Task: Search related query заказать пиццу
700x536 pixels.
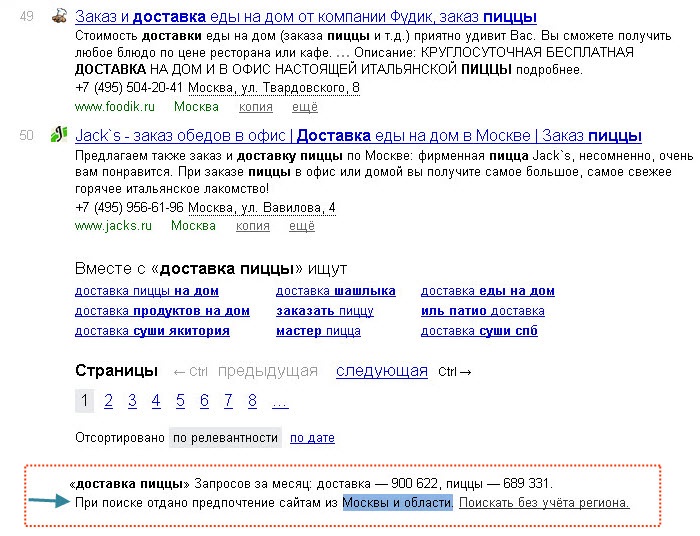Action: [x=325, y=311]
